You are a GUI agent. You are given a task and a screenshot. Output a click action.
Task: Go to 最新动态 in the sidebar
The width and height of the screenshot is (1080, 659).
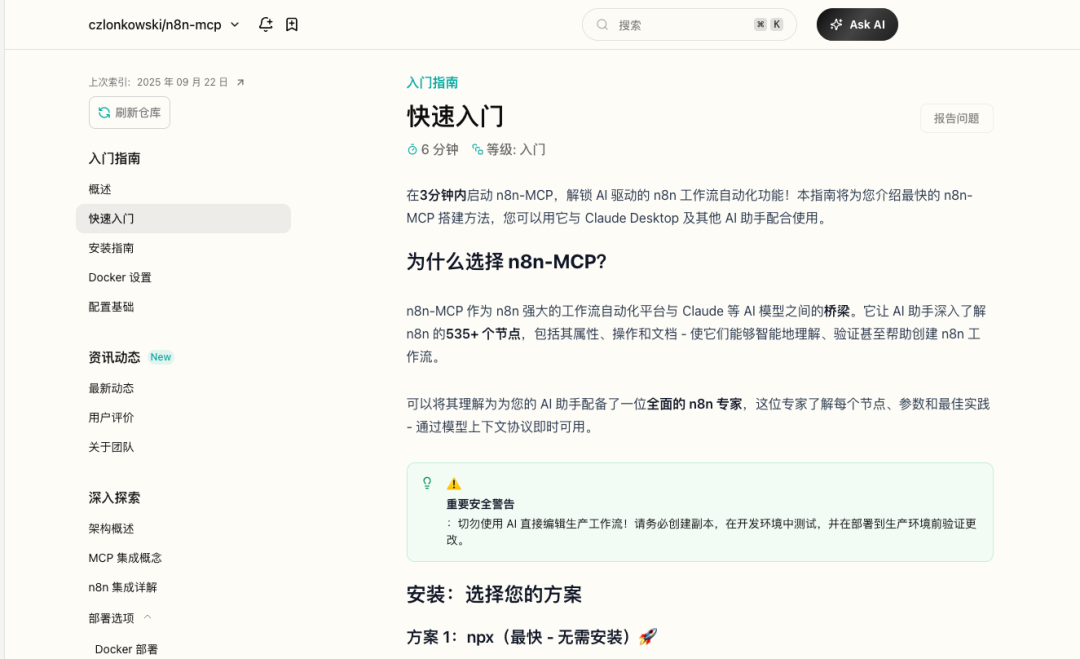point(111,388)
